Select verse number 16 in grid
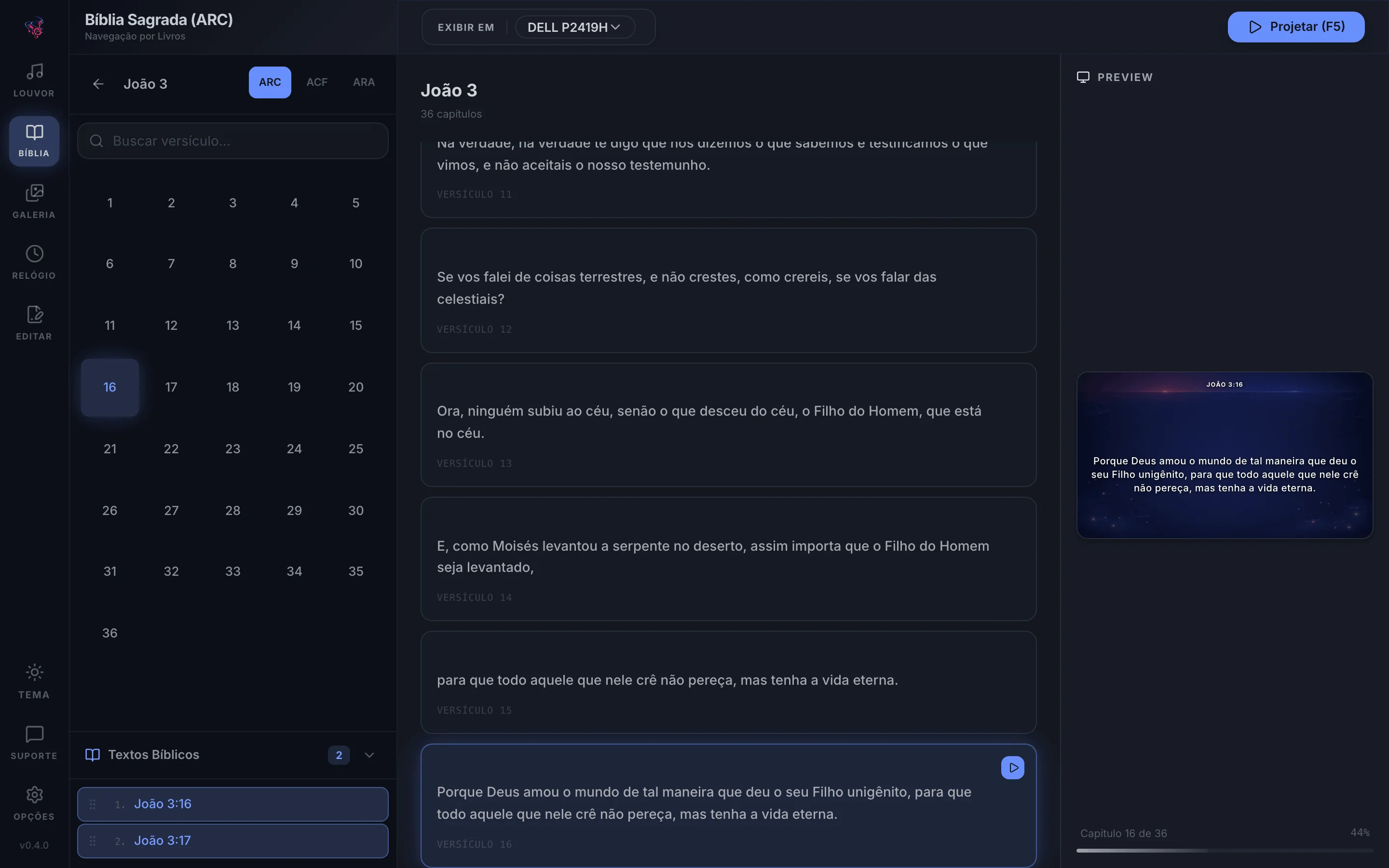 [x=109, y=387]
